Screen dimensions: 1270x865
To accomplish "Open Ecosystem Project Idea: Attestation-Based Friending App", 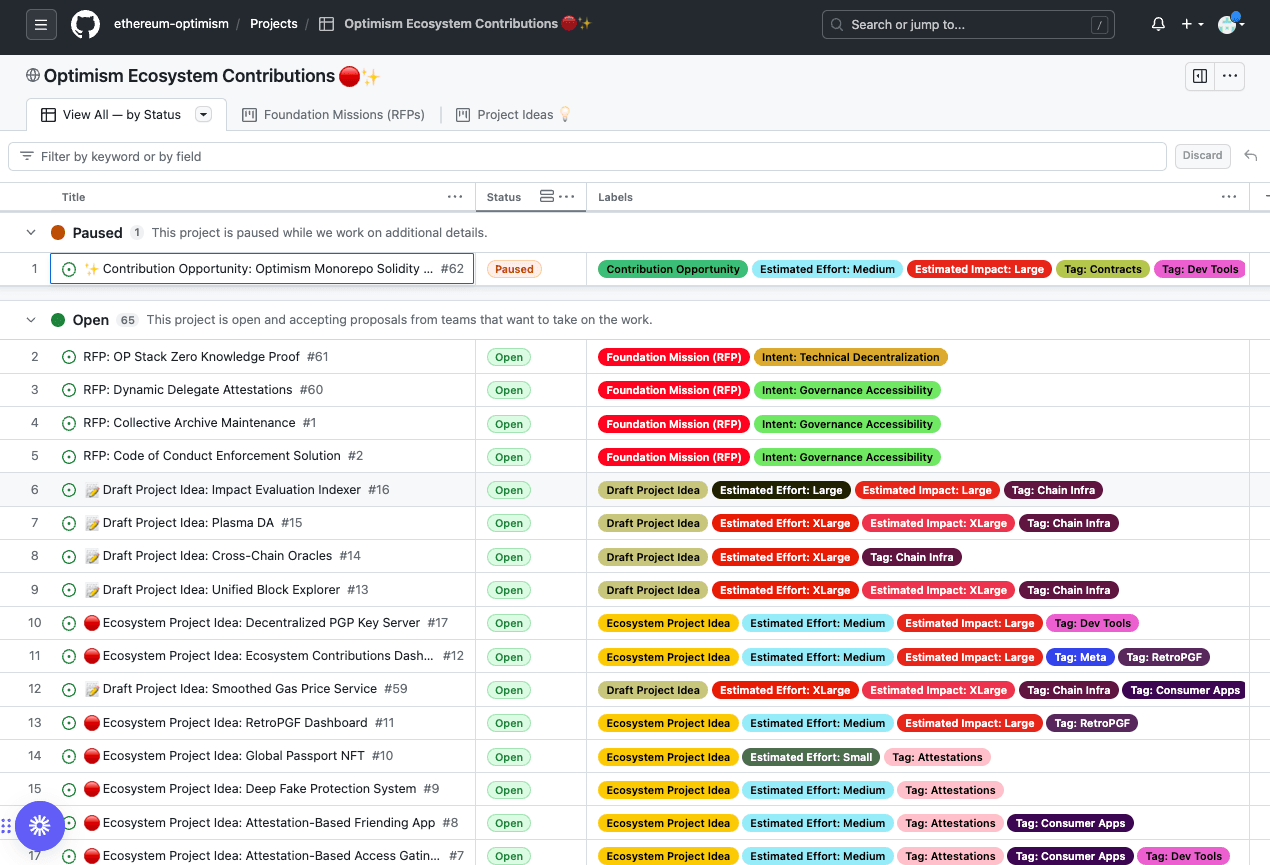I will pyautogui.click(x=269, y=823).
